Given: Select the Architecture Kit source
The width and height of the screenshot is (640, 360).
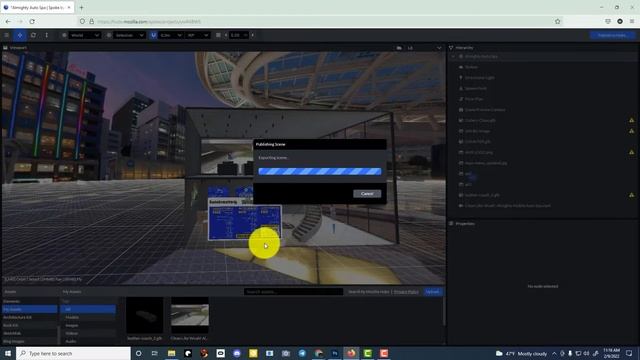Looking at the screenshot, I should pyautogui.click(x=29, y=317).
